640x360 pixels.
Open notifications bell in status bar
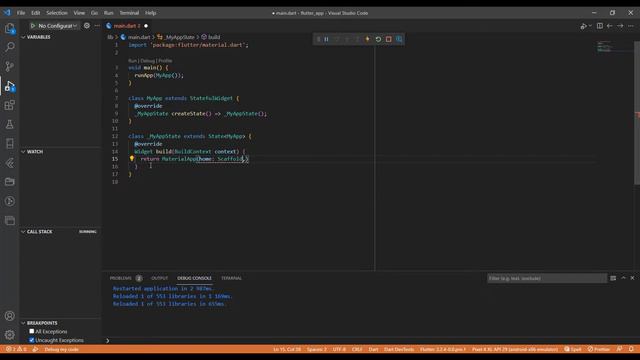click(631, 349)
